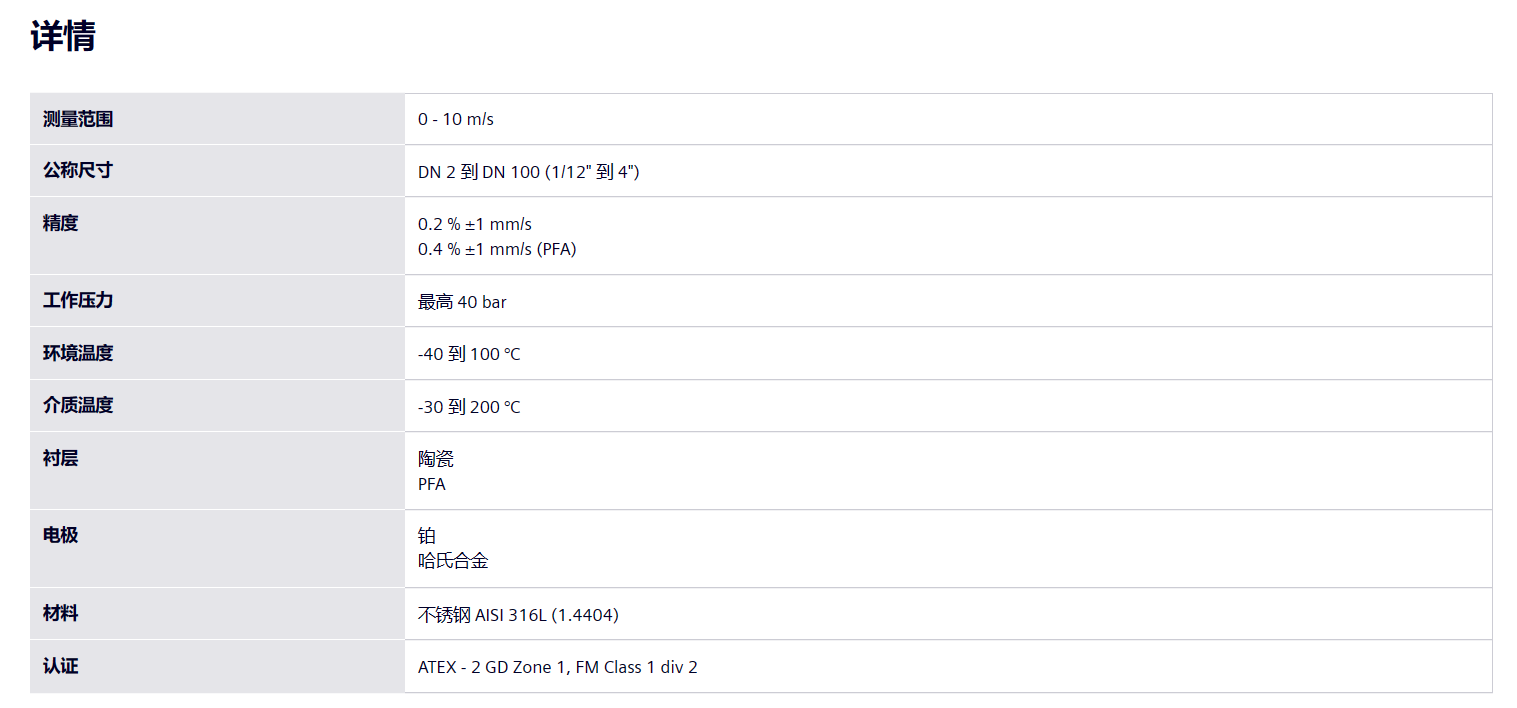Click the 最高 40 bar value
The image size is (1517, 708).
[x=462, y=302]
